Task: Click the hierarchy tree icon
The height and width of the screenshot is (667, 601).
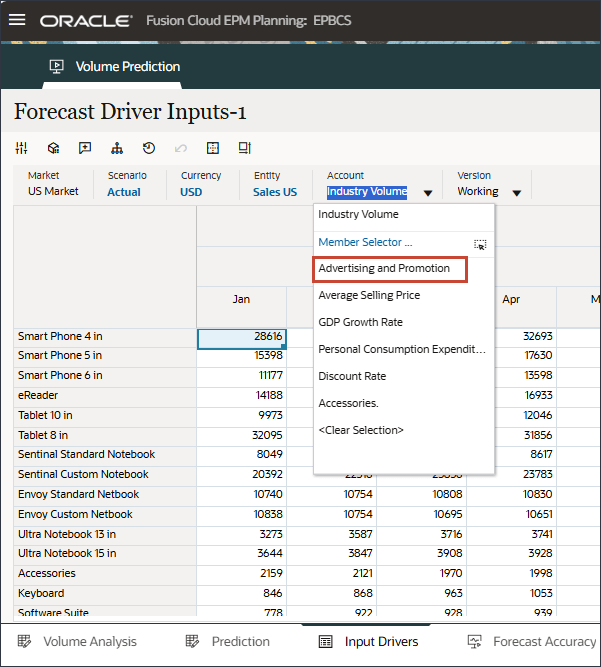Action: [117, 148]
